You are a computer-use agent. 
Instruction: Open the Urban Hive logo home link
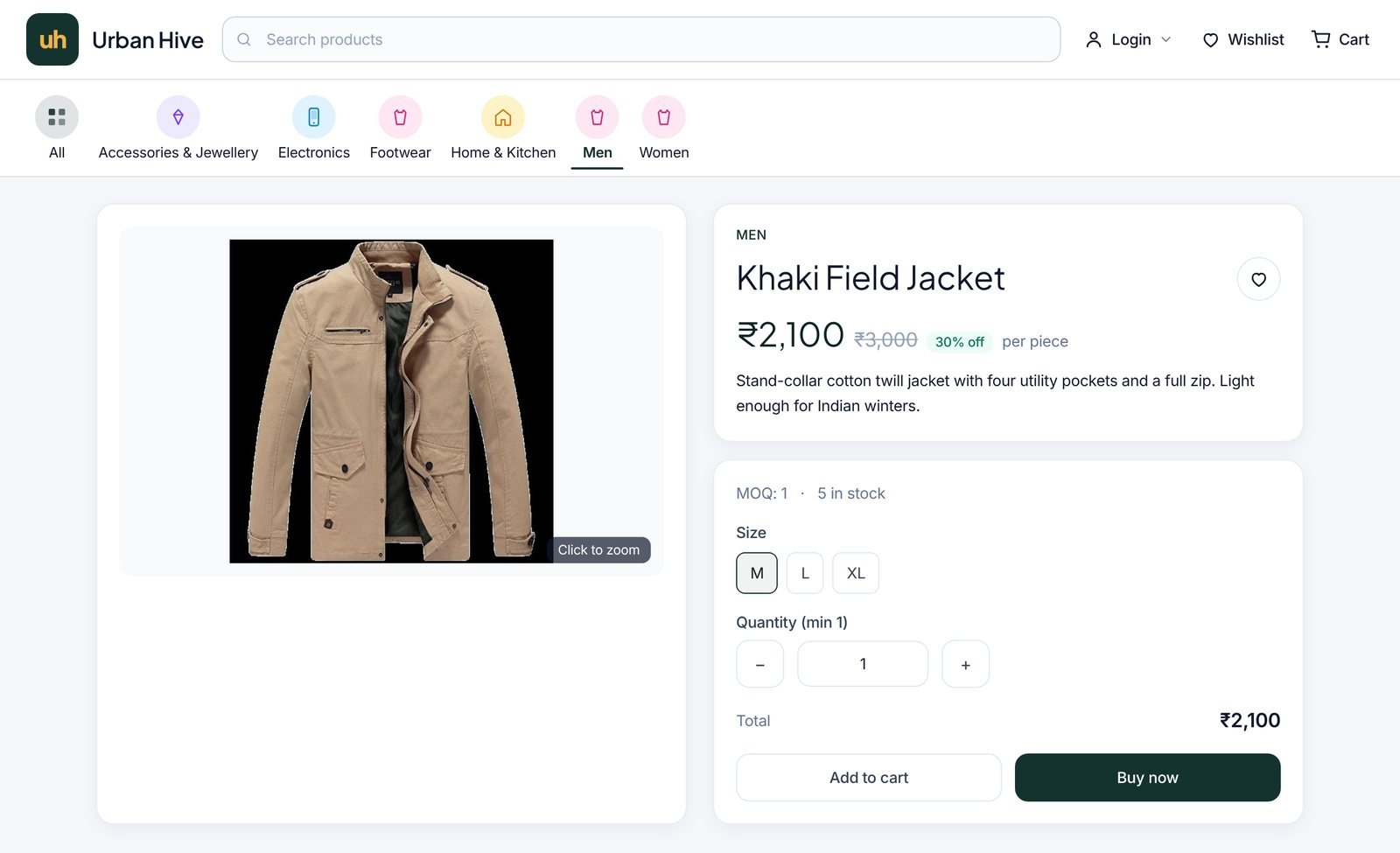click(115, 39)
